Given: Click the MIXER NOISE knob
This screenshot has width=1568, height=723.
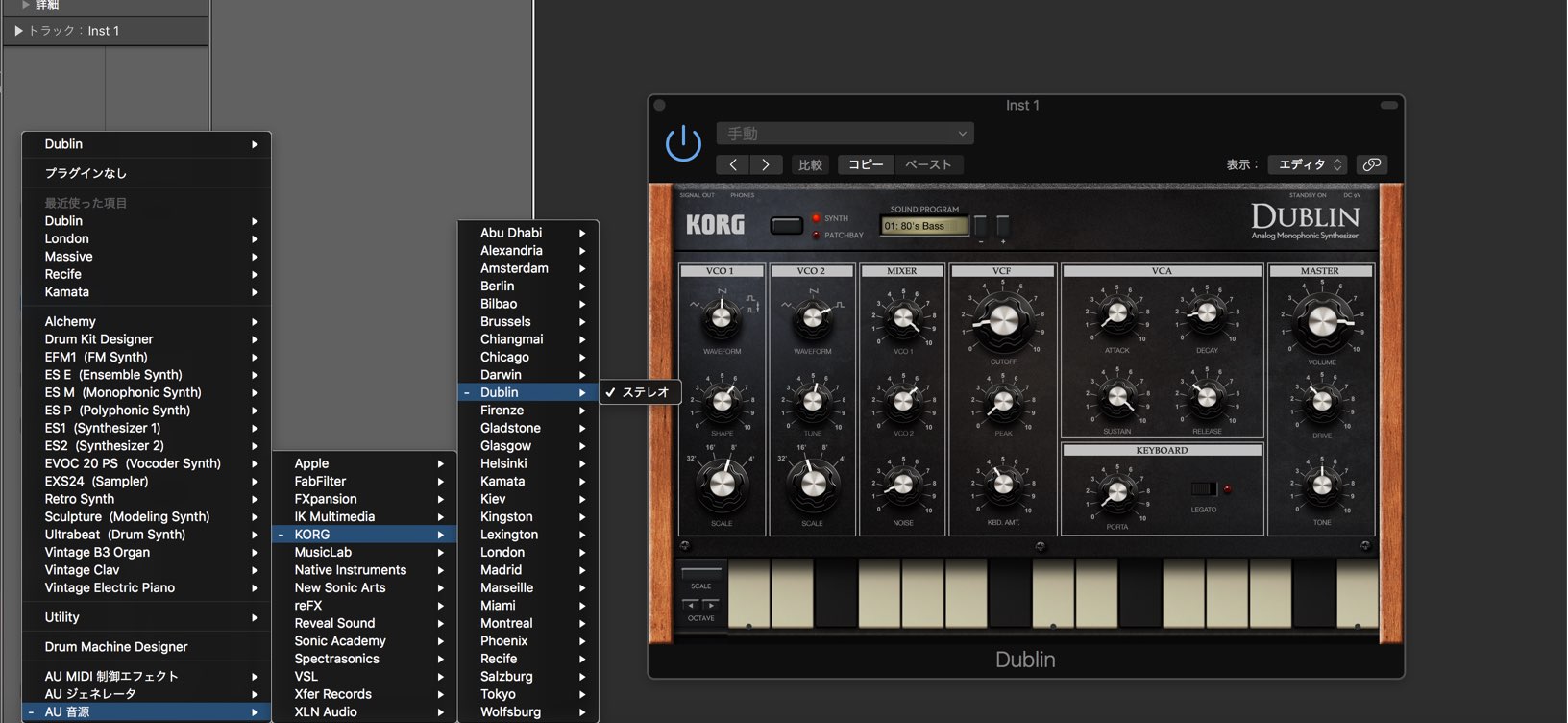Looking at the screenshot, I should click(902, 486).
